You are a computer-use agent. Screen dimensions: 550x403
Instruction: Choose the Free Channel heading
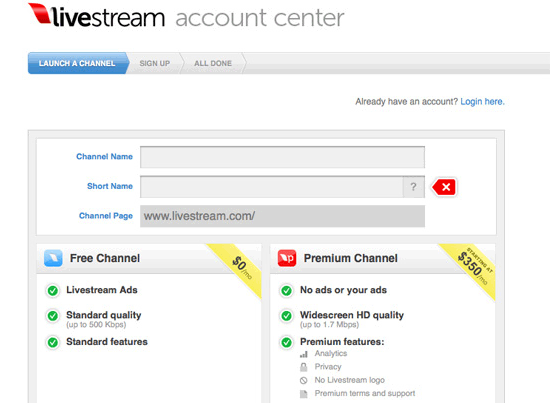click(105, 258)
